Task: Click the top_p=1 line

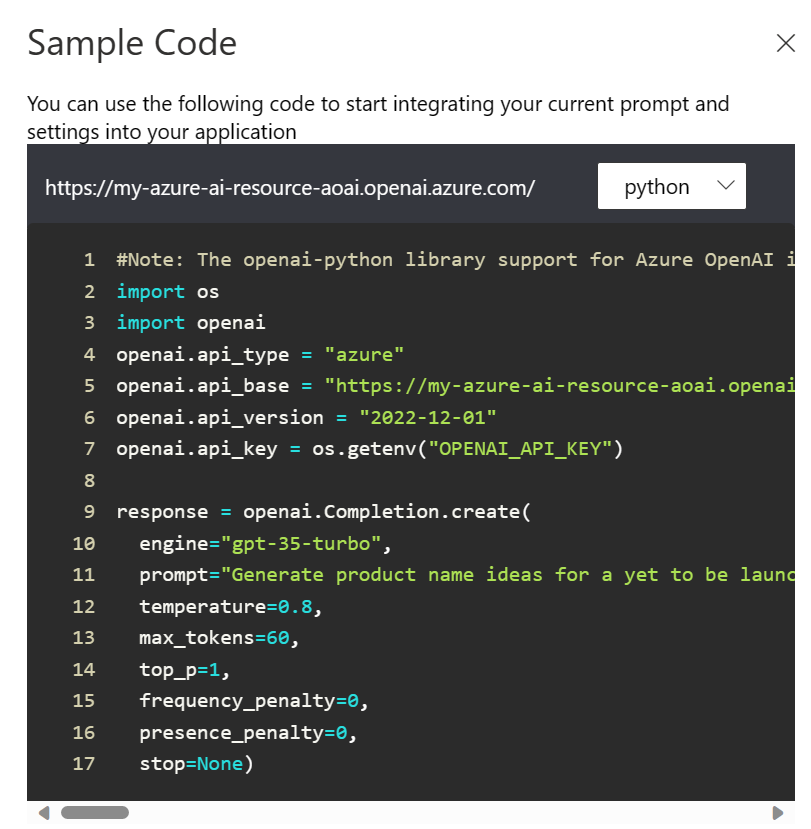Action: (x=185, y=670)
